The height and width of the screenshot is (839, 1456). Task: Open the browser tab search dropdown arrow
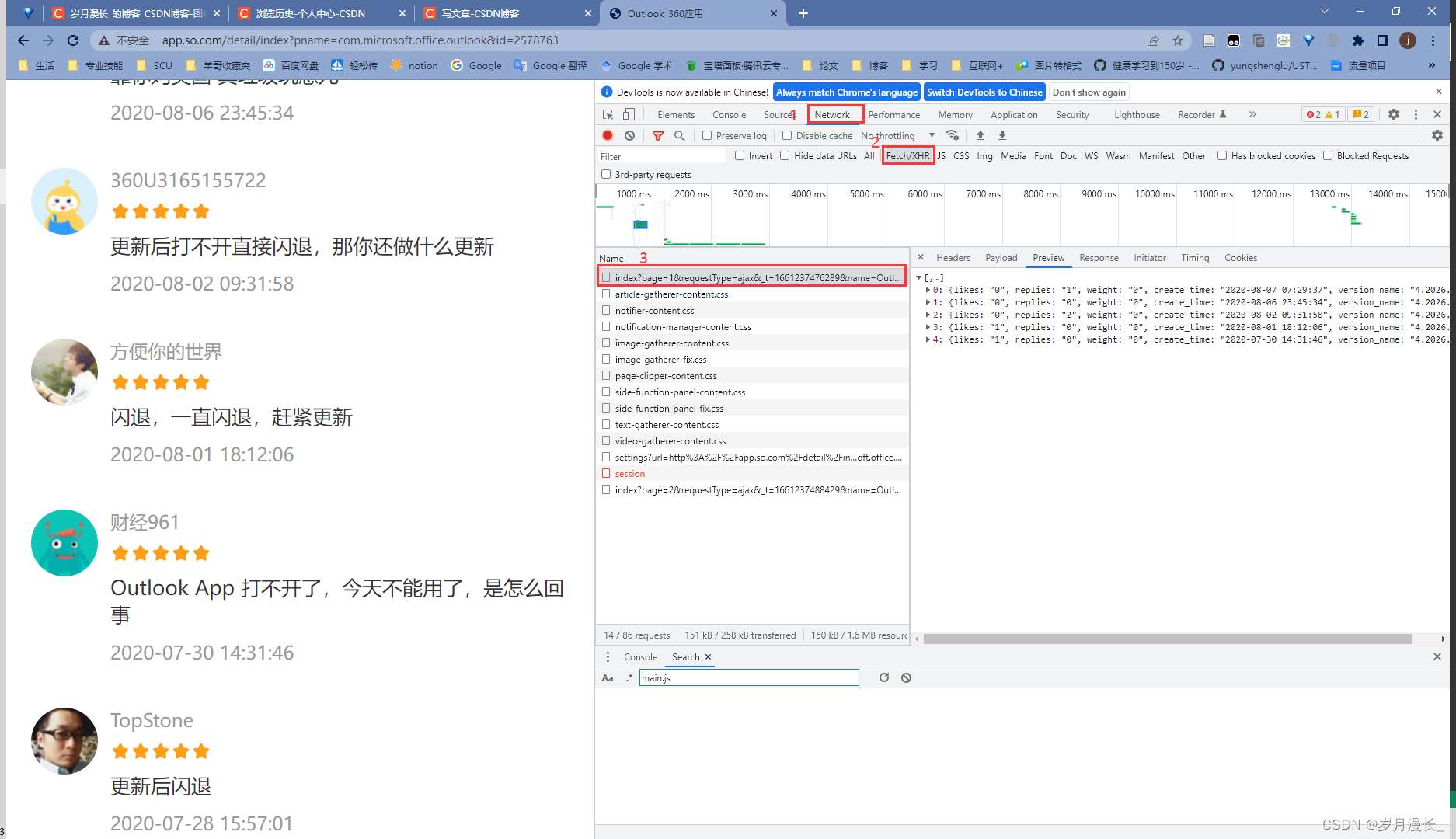coord(1325,12)
